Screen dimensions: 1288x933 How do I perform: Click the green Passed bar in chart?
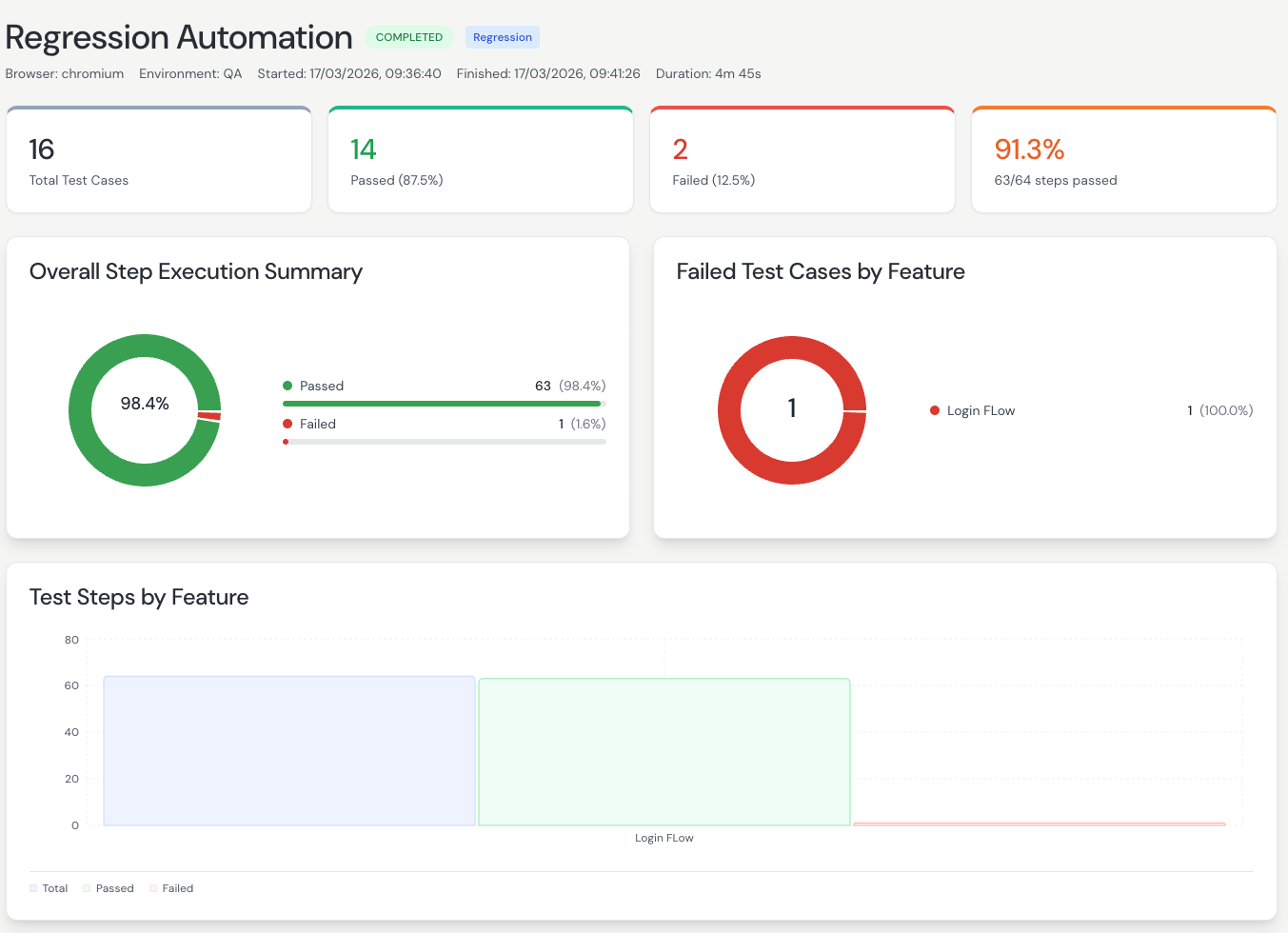coord(664,752)
